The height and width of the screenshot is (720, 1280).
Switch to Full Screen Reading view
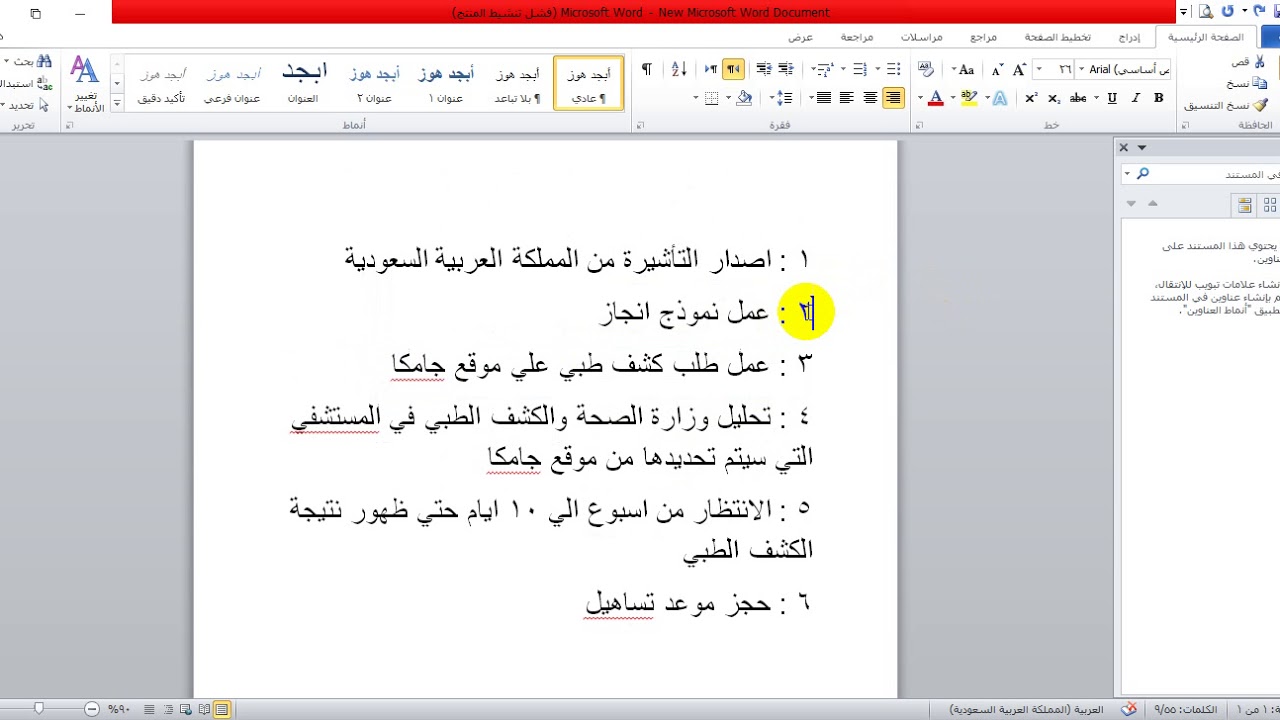pyautogui.click(x=205, y=710)
